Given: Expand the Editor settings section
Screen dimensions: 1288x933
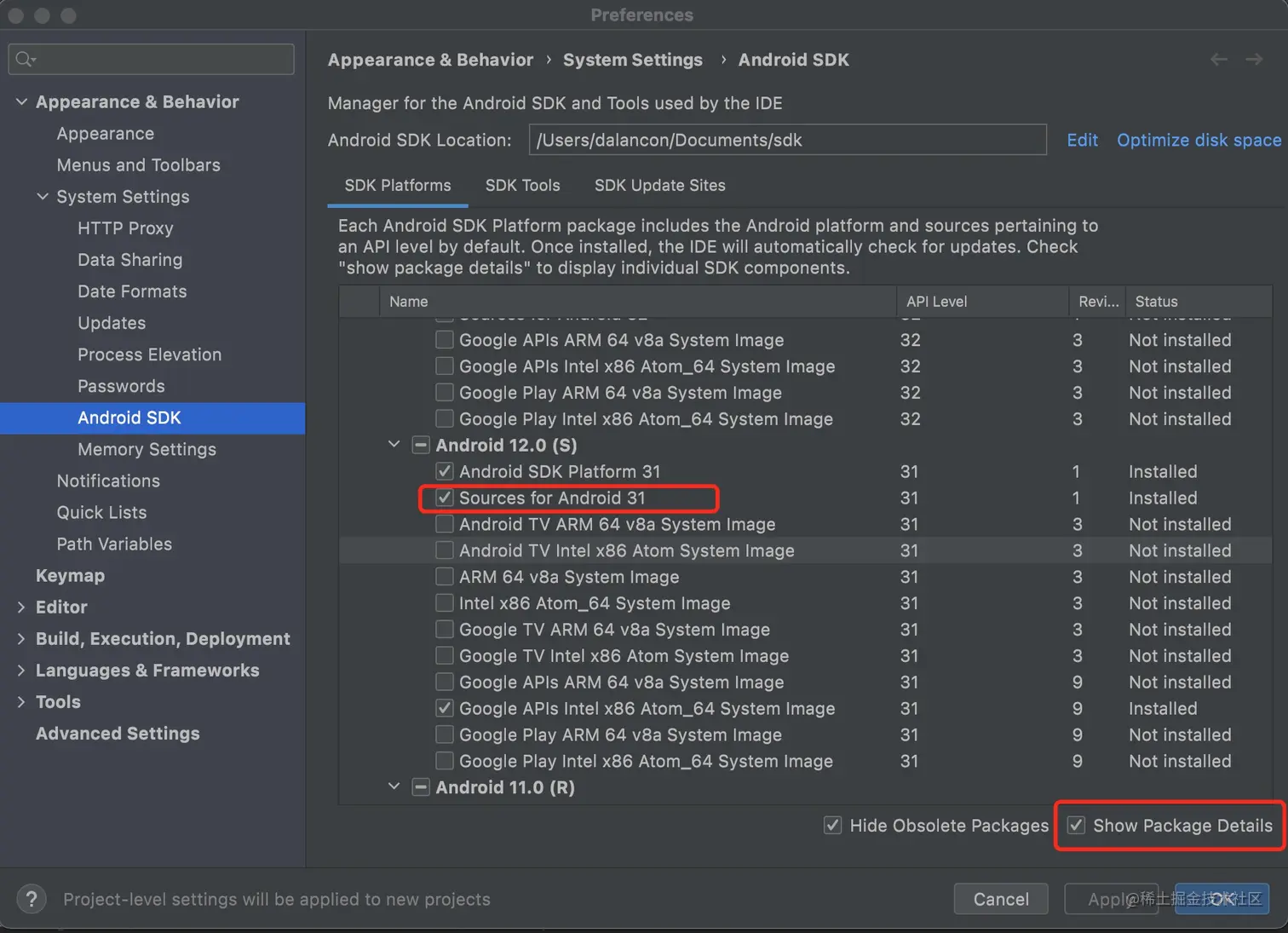Looking at the screenshot, I should 21,608.
